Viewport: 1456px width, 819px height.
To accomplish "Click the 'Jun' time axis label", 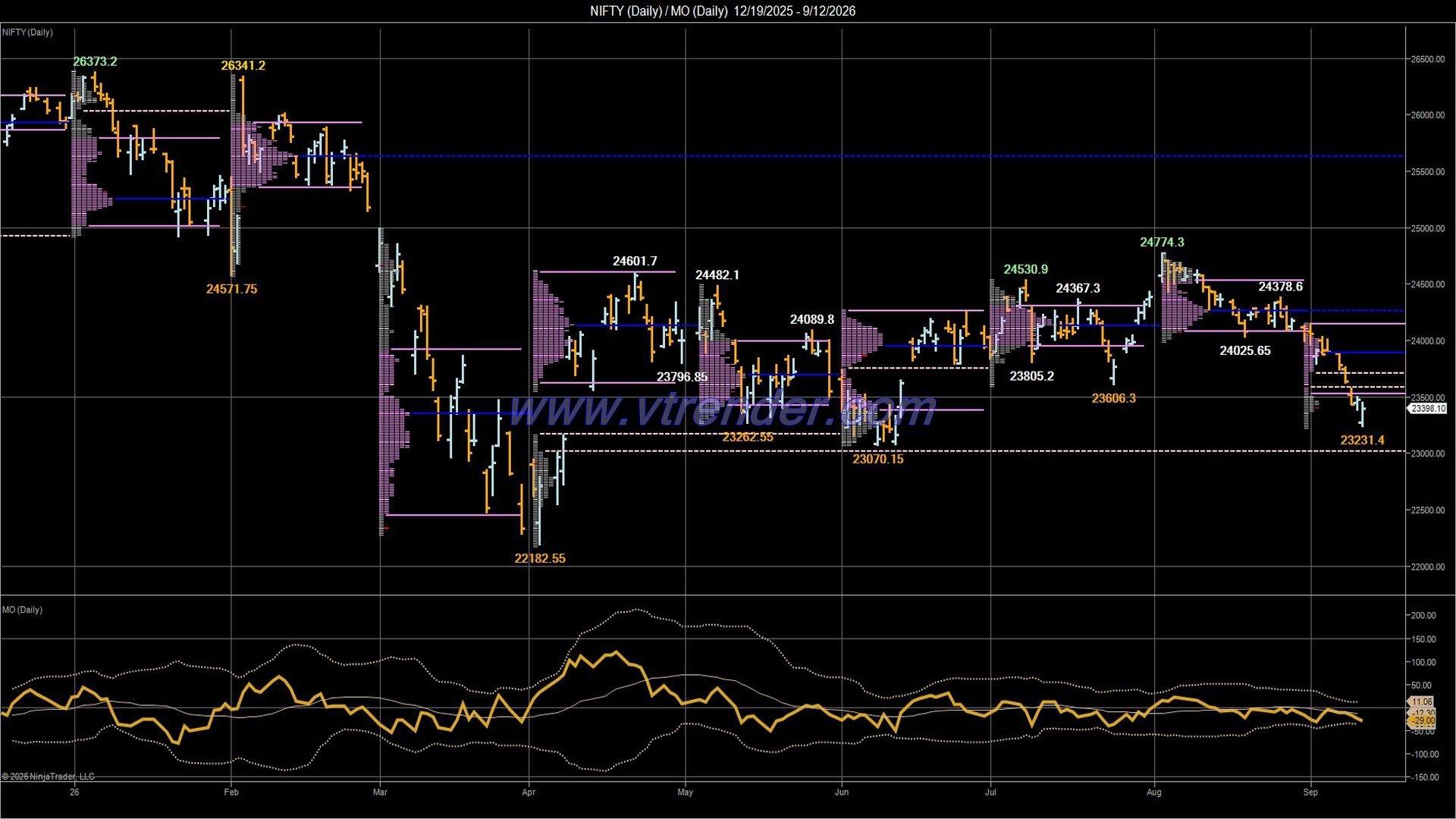I will click(x=842, y=792).
